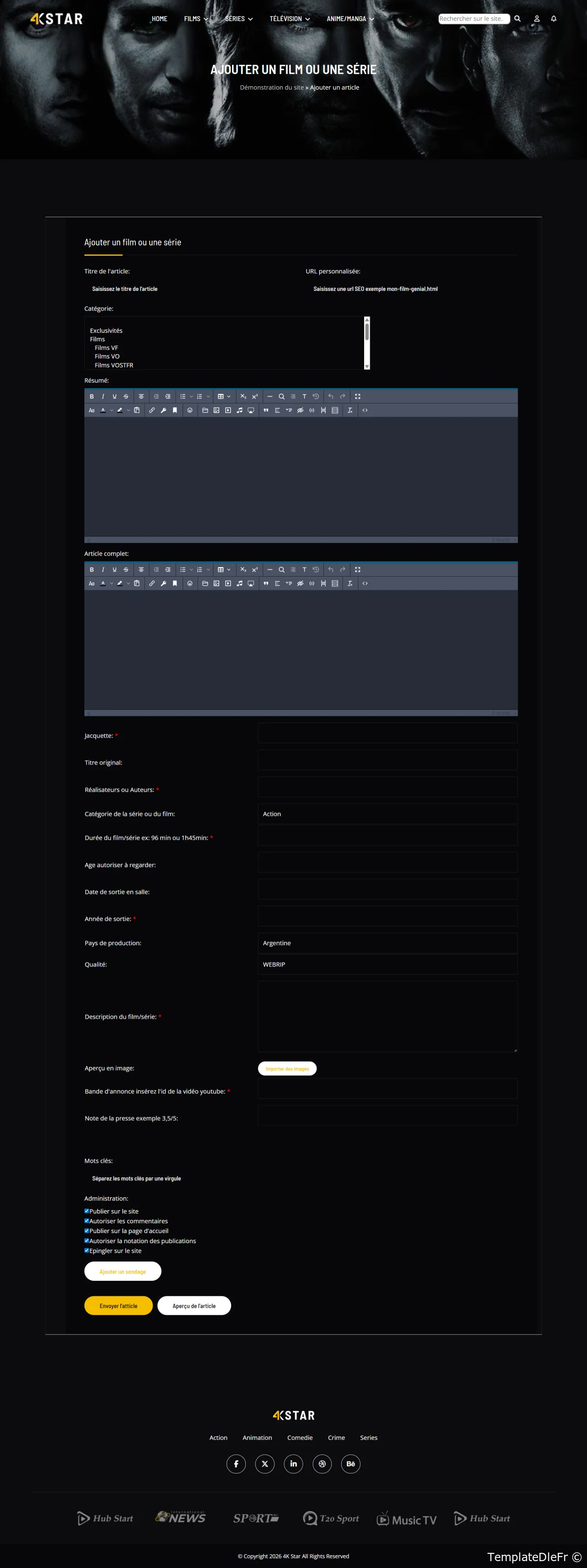Viewport: 587px width, 1568px height.
Task: Click the 'Envoyer l'atticle' submit button
Action: (x=118, y=1306)
